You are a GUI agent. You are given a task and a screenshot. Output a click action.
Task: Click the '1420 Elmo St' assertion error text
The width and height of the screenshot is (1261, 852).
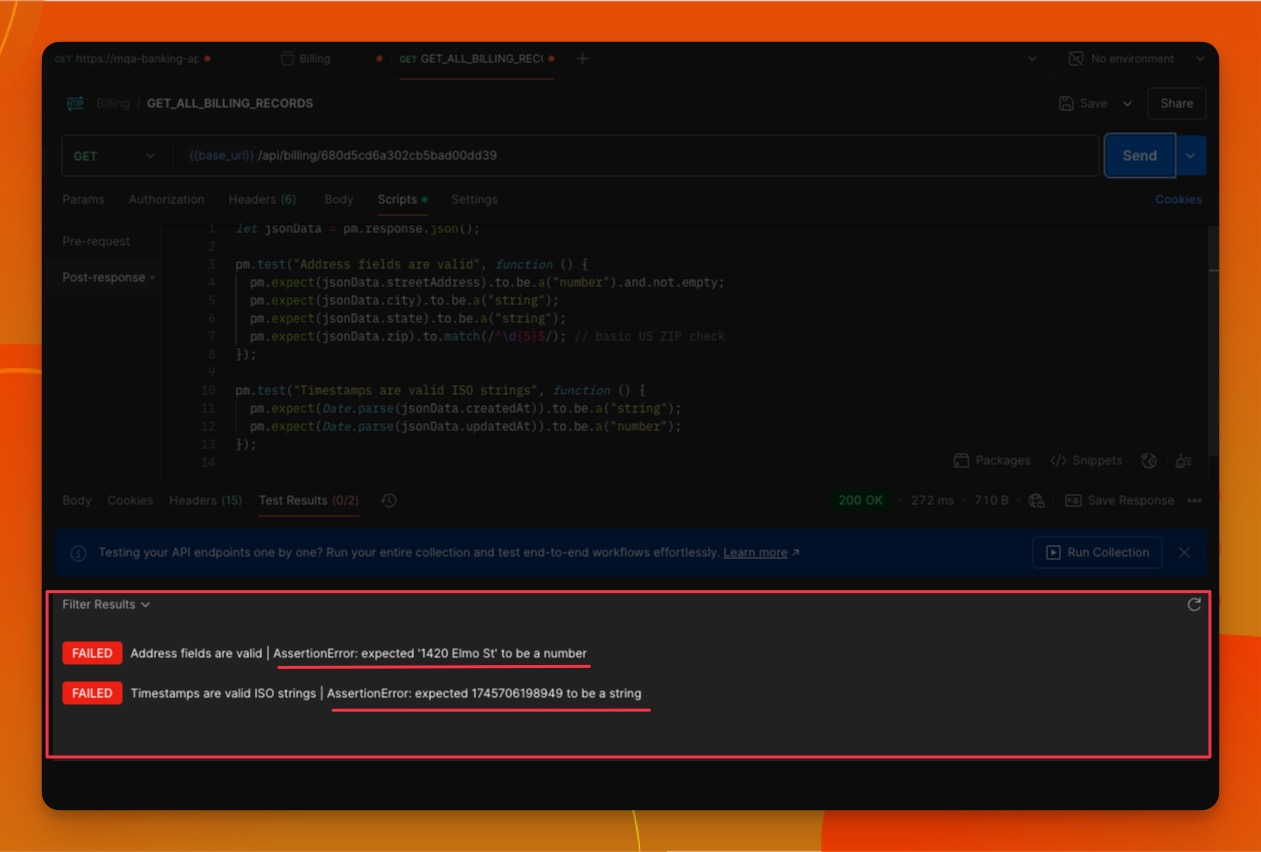point(430,653)
